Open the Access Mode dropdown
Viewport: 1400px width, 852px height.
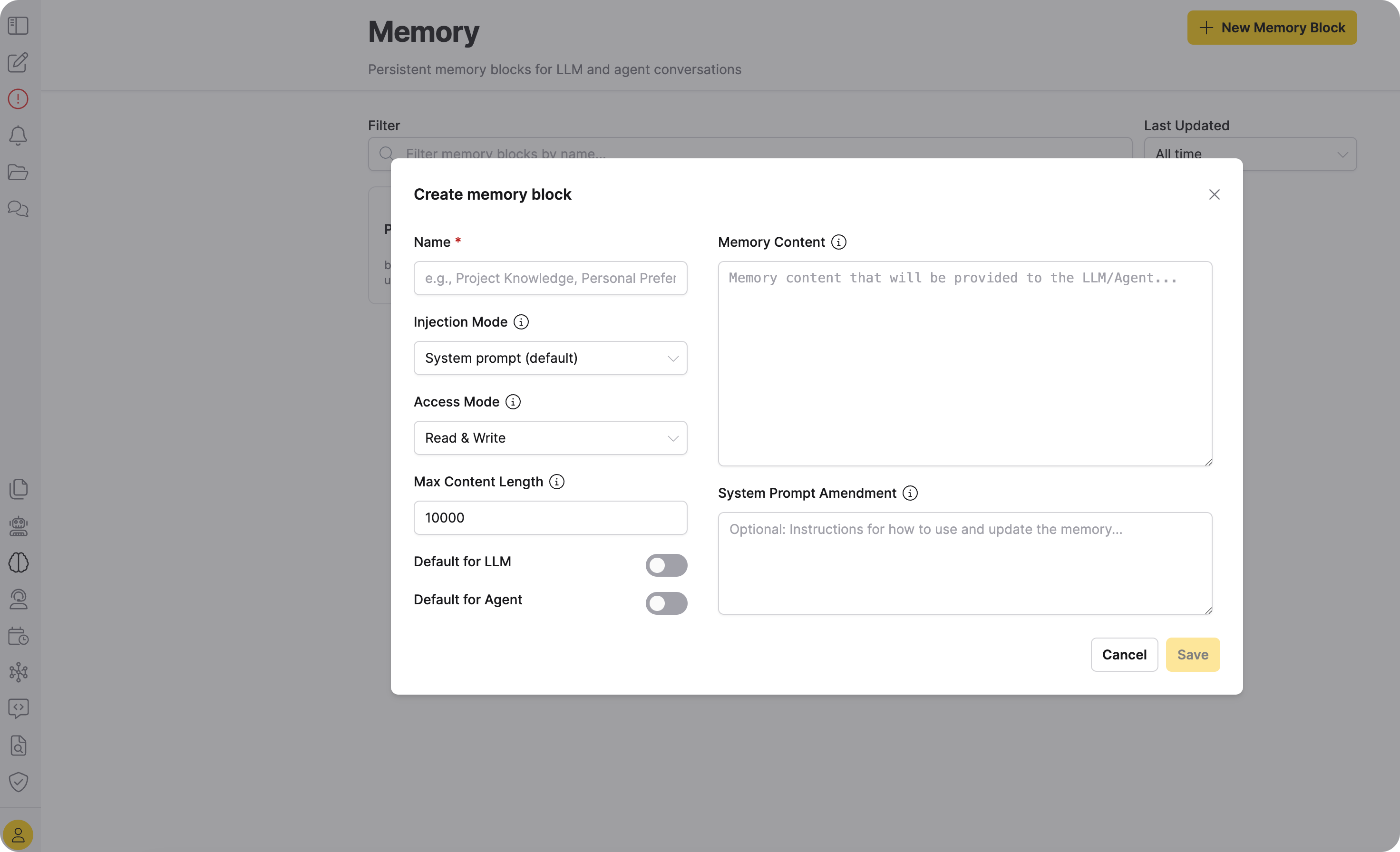click(x=550, y=438)
